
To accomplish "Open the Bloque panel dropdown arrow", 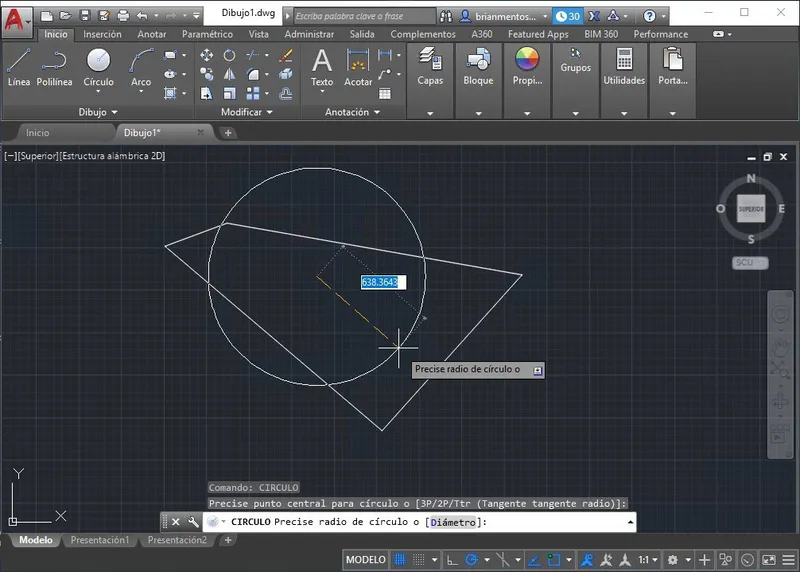I will pos(479,113).
